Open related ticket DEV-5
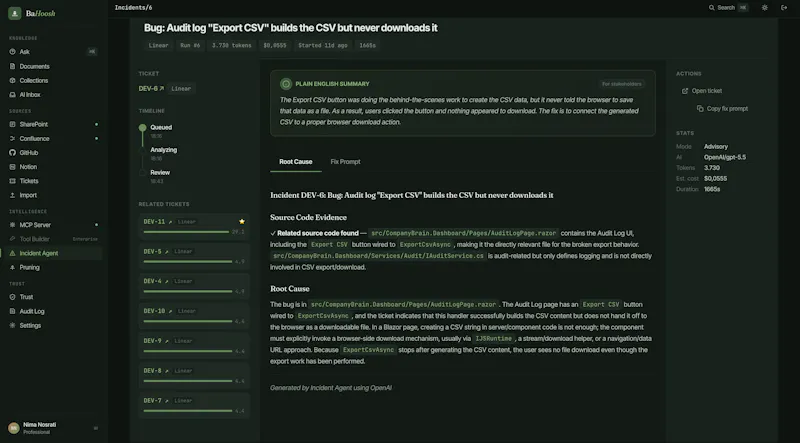 click(x=156, y=252)
